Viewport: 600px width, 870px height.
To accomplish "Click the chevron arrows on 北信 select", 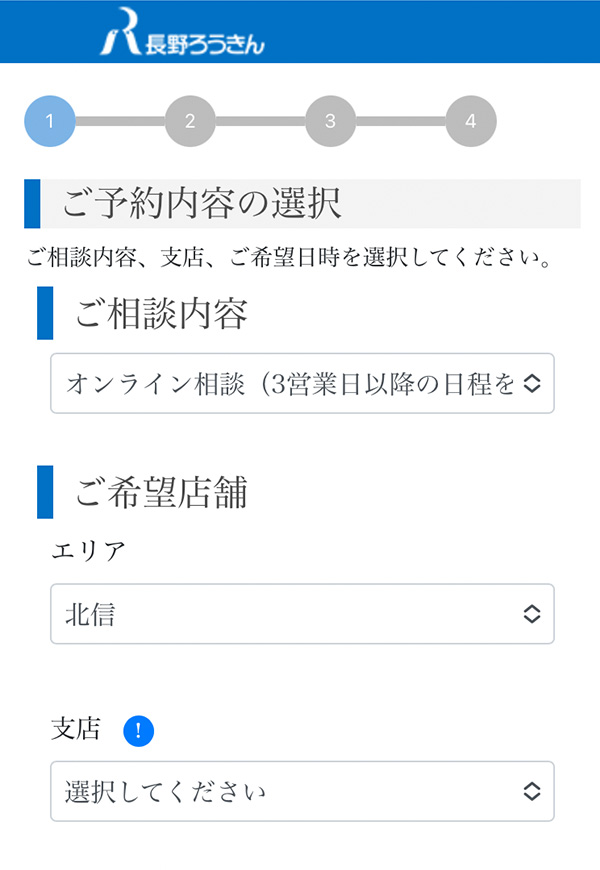I will 532,614.
